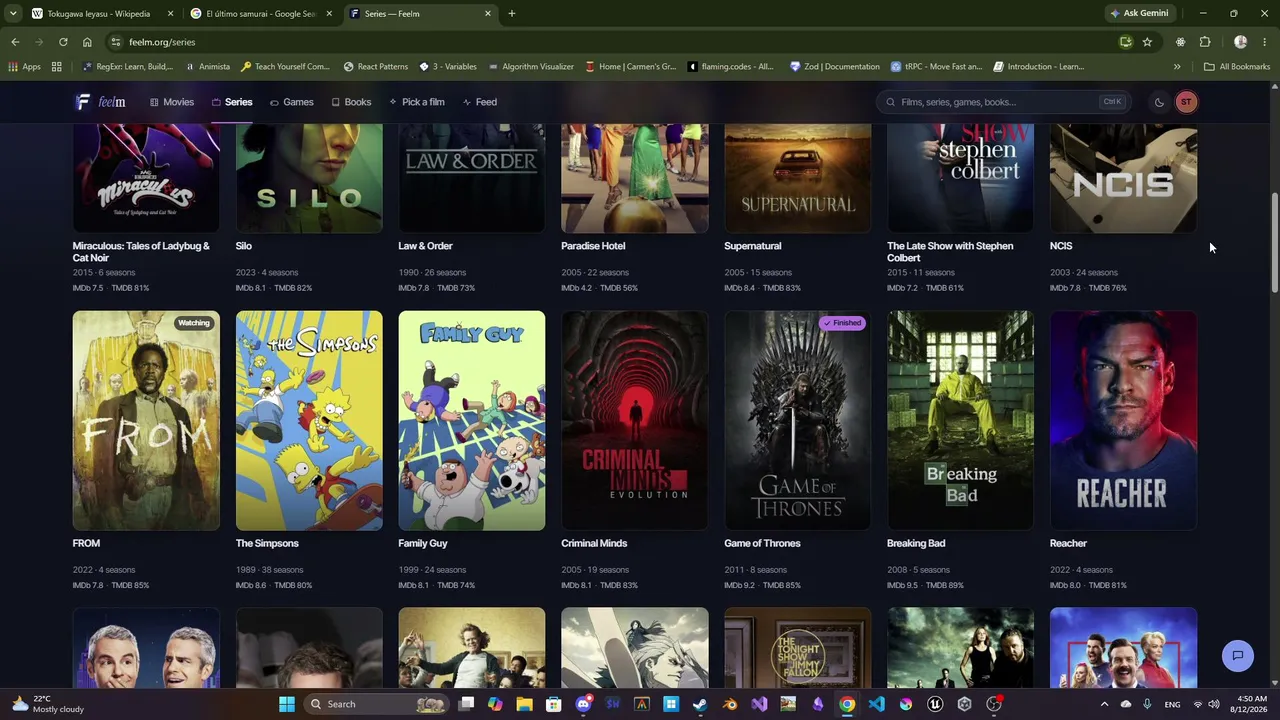Go back to the previous page
This screenshot has width=1280, height=720.
[x=15, y=42]
